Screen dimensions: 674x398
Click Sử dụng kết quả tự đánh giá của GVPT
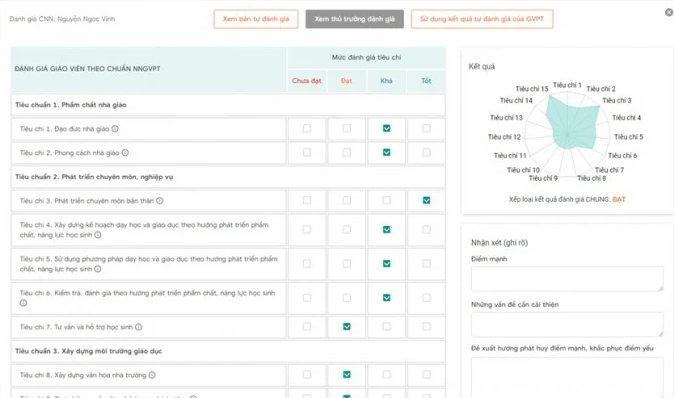pyautogui.click(x=482, y=19)
